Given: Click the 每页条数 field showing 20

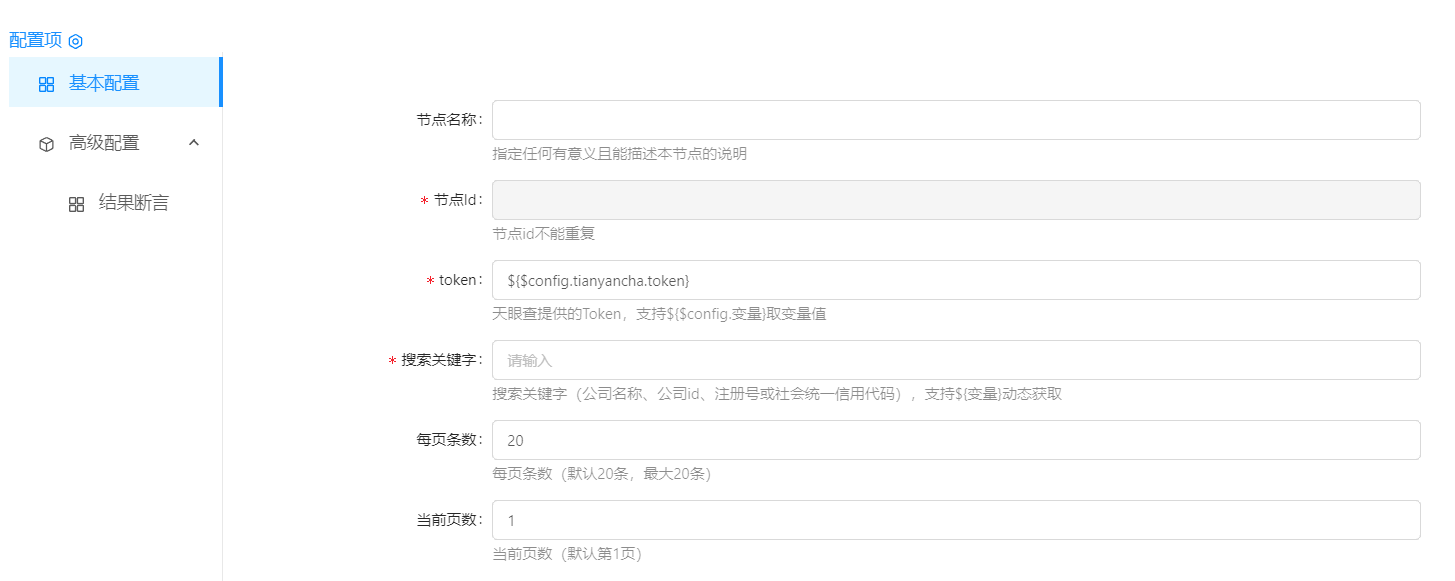Looking at the screenshot, I should [956, 440].
